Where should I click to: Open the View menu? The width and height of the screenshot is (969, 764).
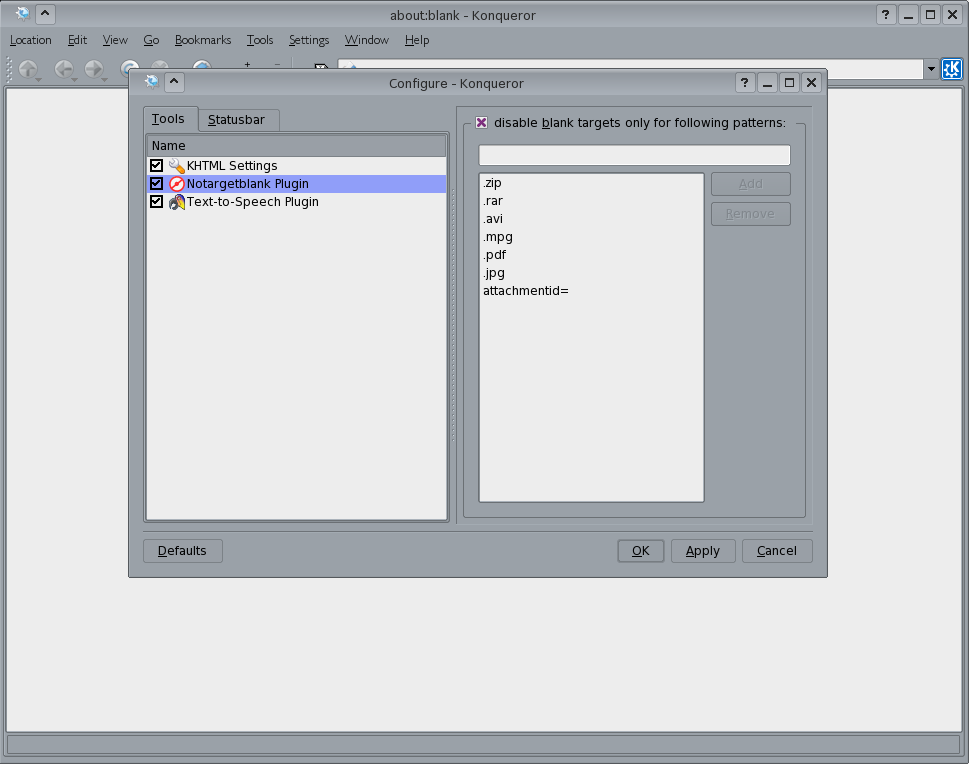(115, 40)
